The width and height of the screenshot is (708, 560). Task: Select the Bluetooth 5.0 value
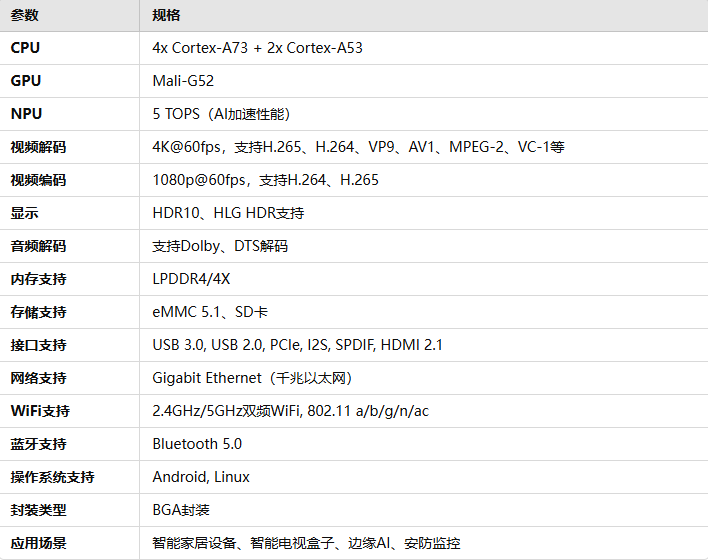tap(197, 444)
